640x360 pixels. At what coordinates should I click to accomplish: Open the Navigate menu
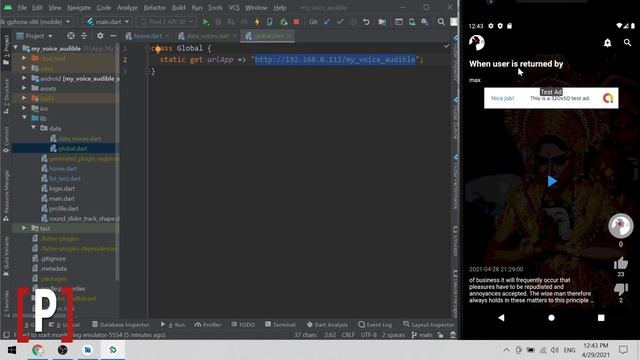(x=79, y=8)
